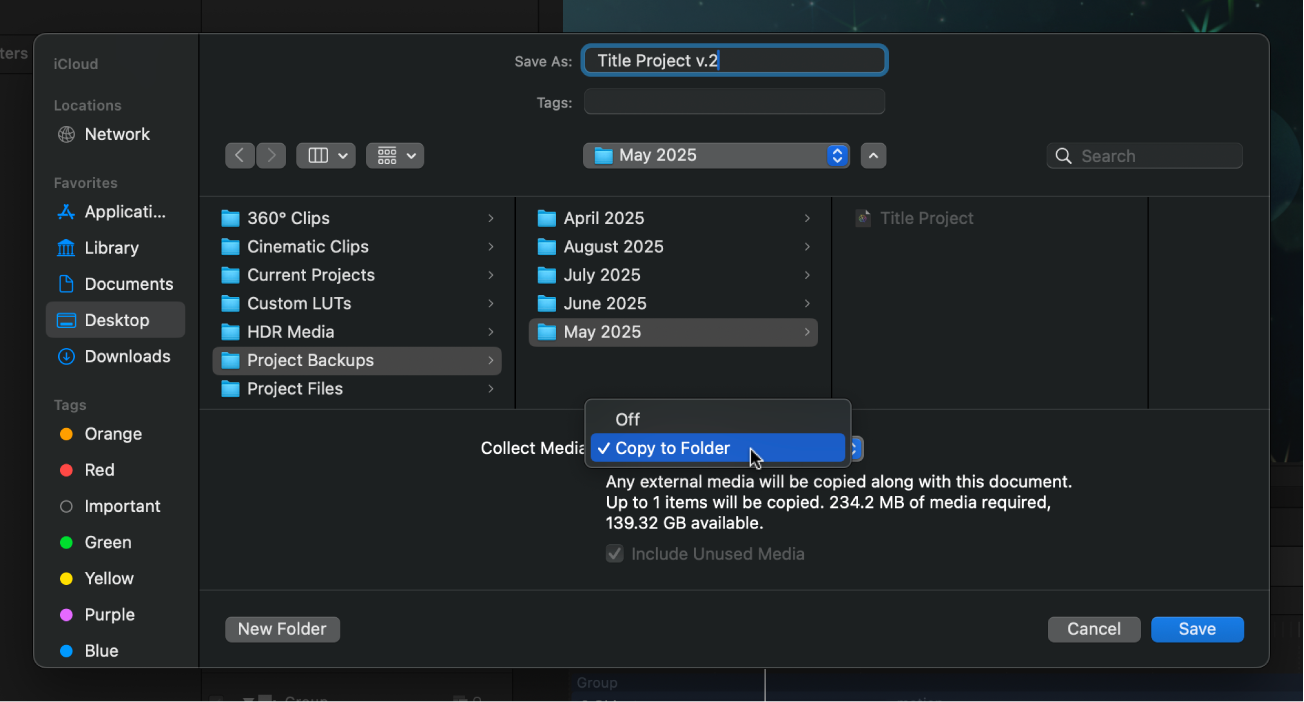
Task: Toggle the Include Unused Media checkbox
Action: pos(614,553)
